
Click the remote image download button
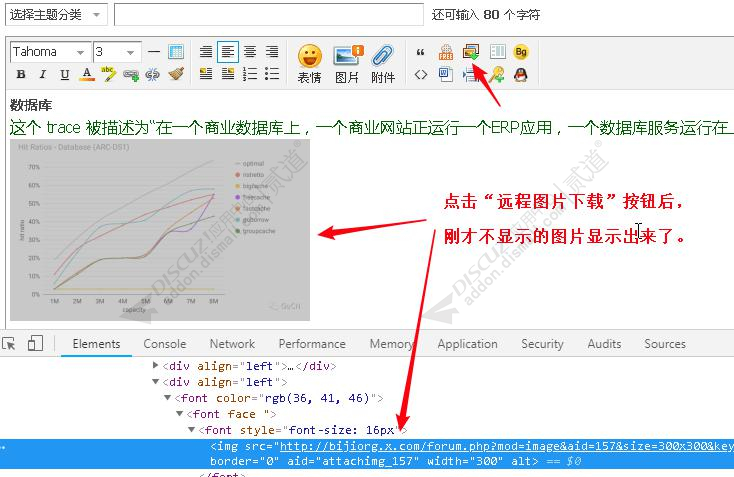[x=471, y=51]
